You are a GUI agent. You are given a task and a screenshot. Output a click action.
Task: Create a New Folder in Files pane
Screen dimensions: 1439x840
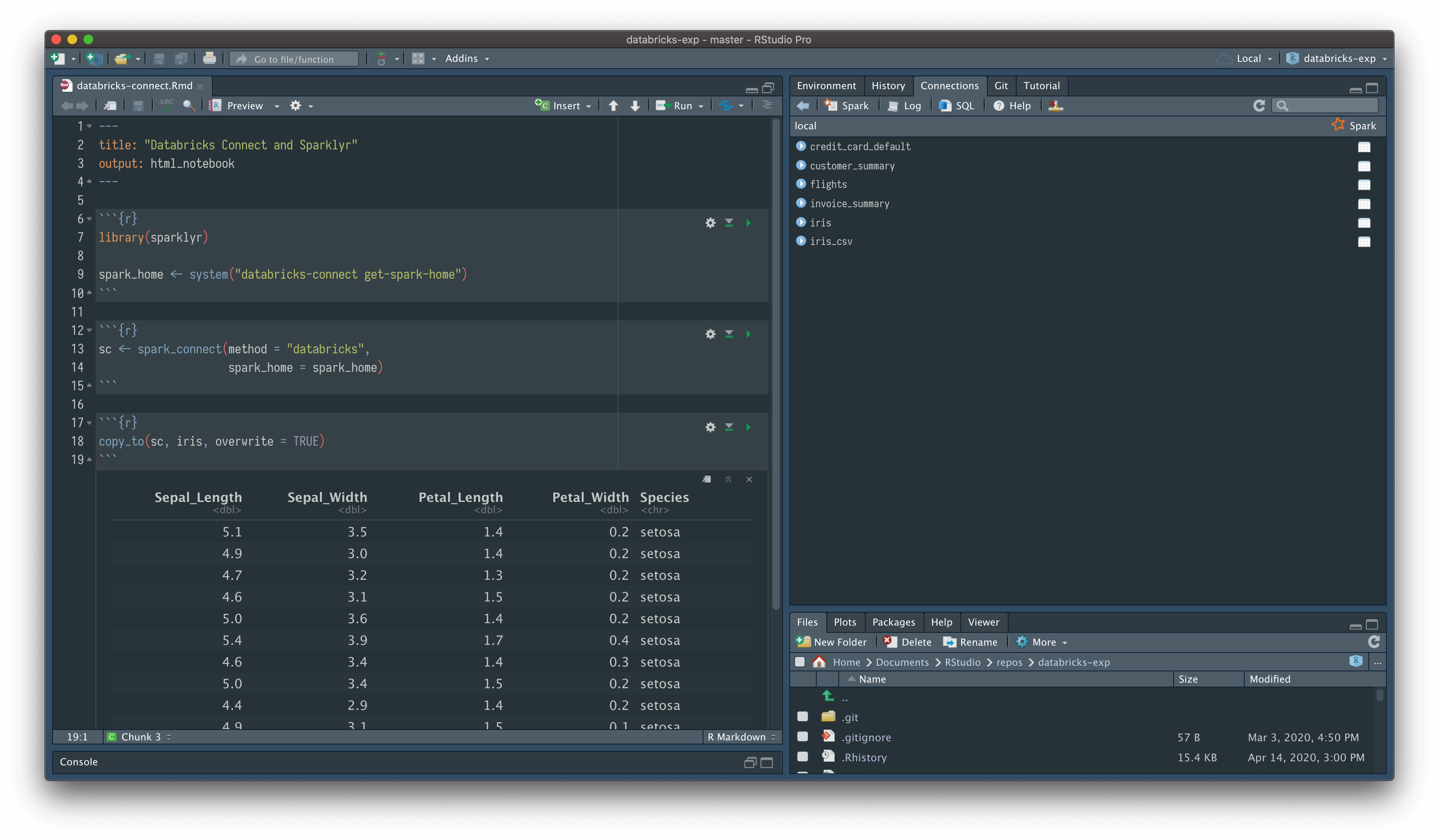pyautogui.click(x=832, y=641)
